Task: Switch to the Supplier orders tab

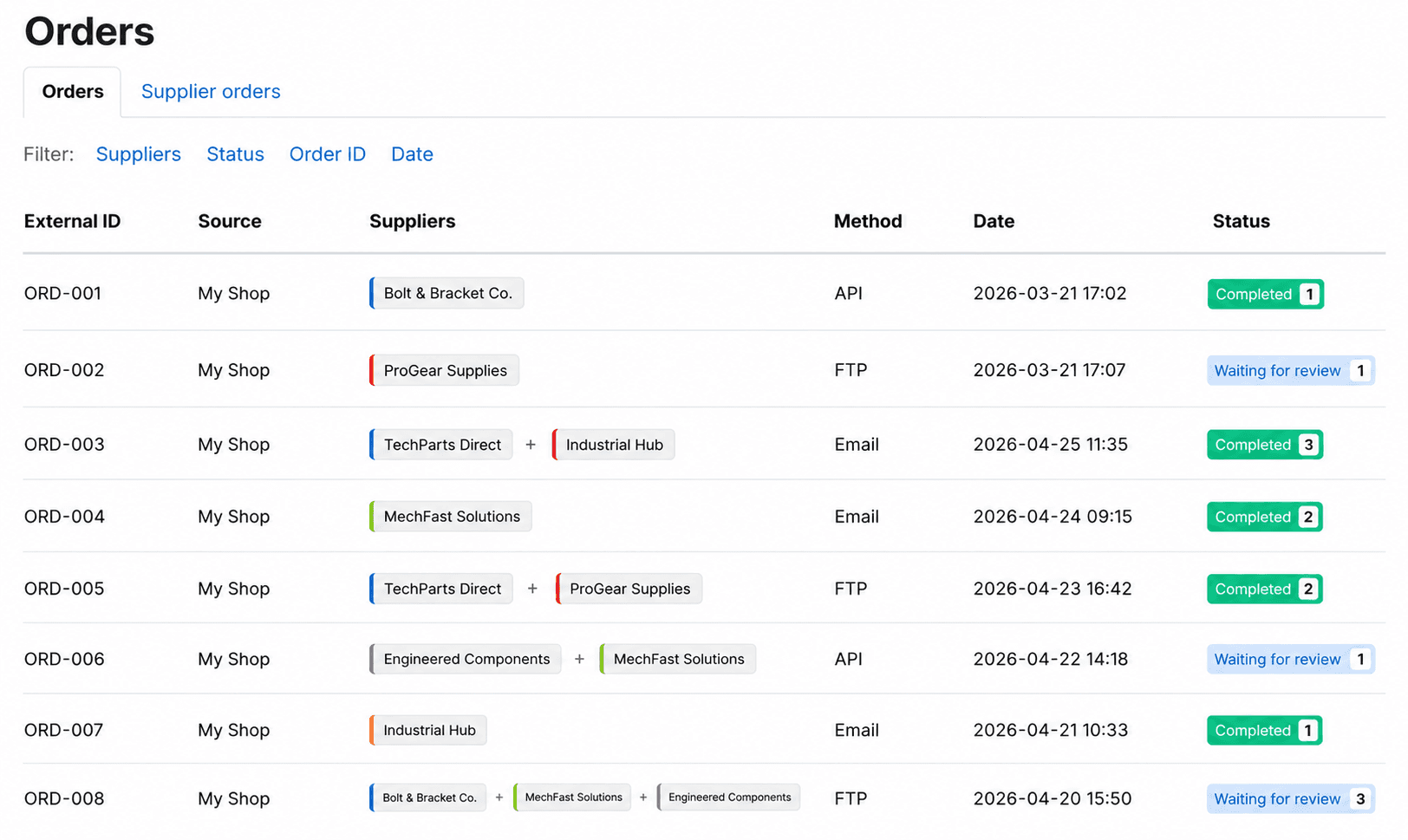Action: [211, 92]
